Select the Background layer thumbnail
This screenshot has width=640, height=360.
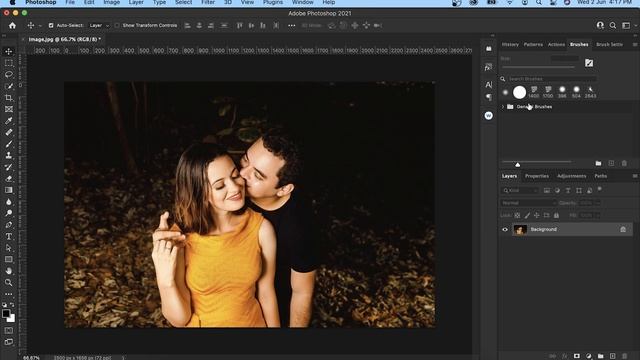tap(520, 229)
